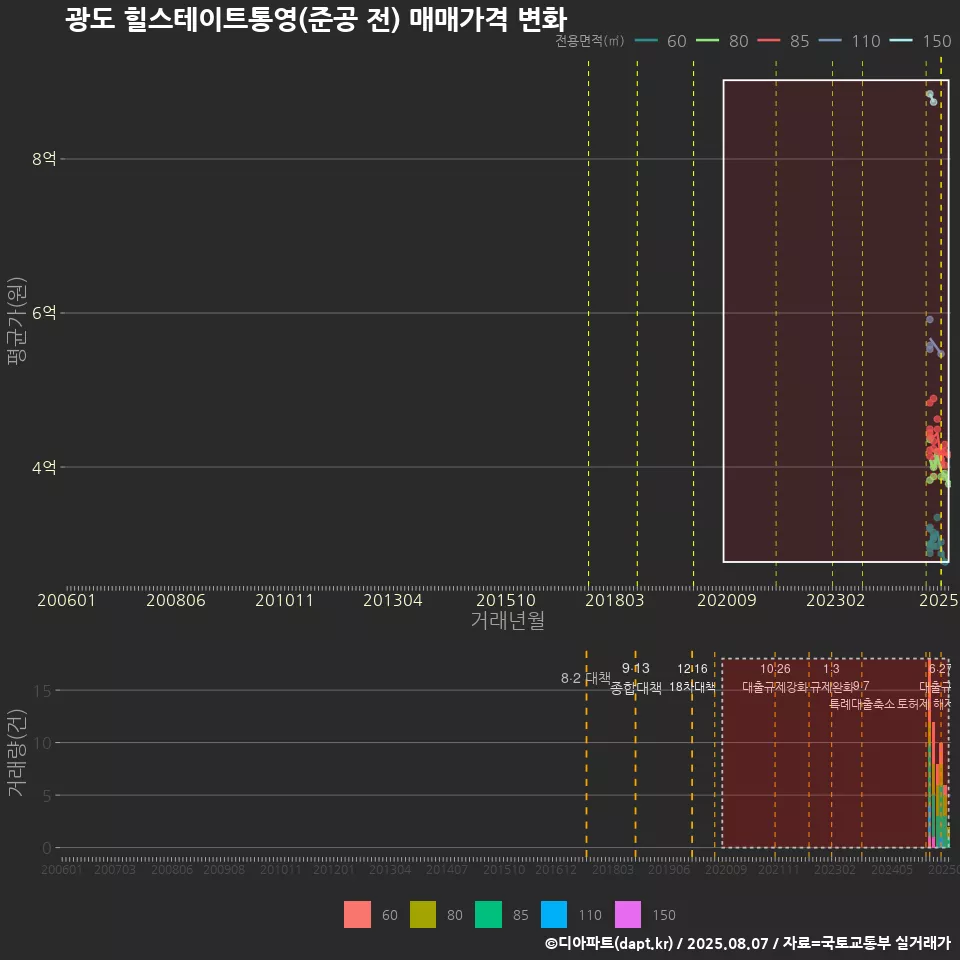Click '201906' on the volume chart x-axis

pyautogui.click(x=669, y=869)
